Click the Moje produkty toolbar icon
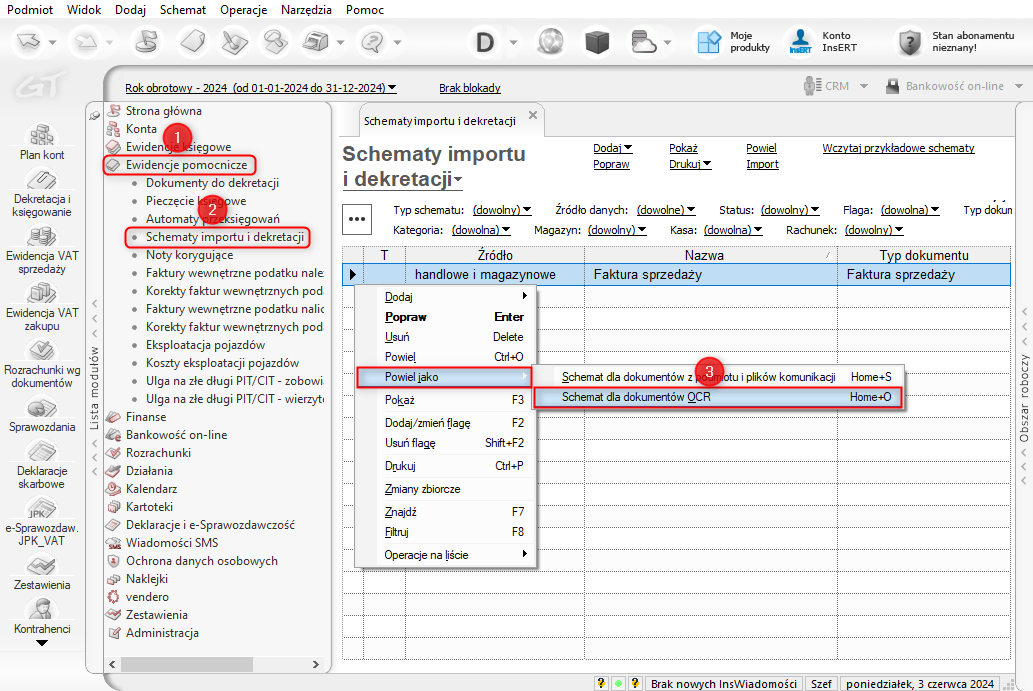Image resolution: width=1033 pixels, height=691 pixels. click(709, 42)
